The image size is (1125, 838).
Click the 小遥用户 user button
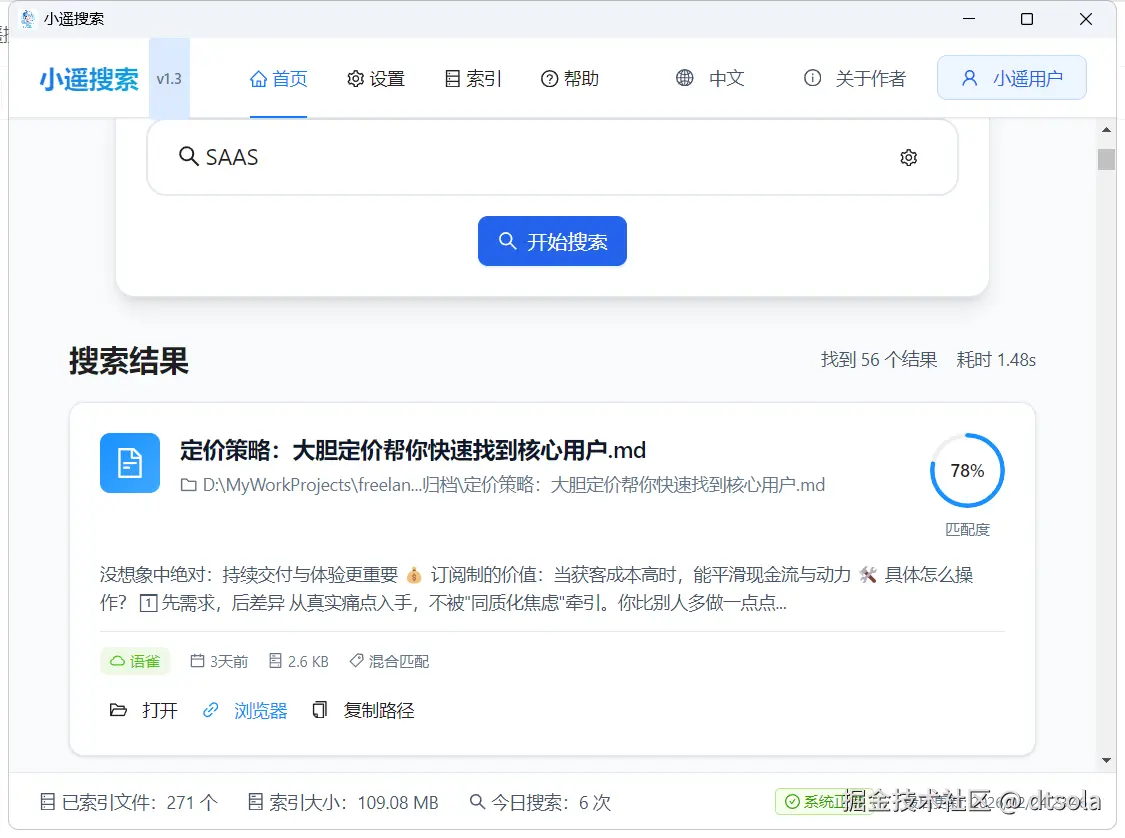pos(1012,77)
